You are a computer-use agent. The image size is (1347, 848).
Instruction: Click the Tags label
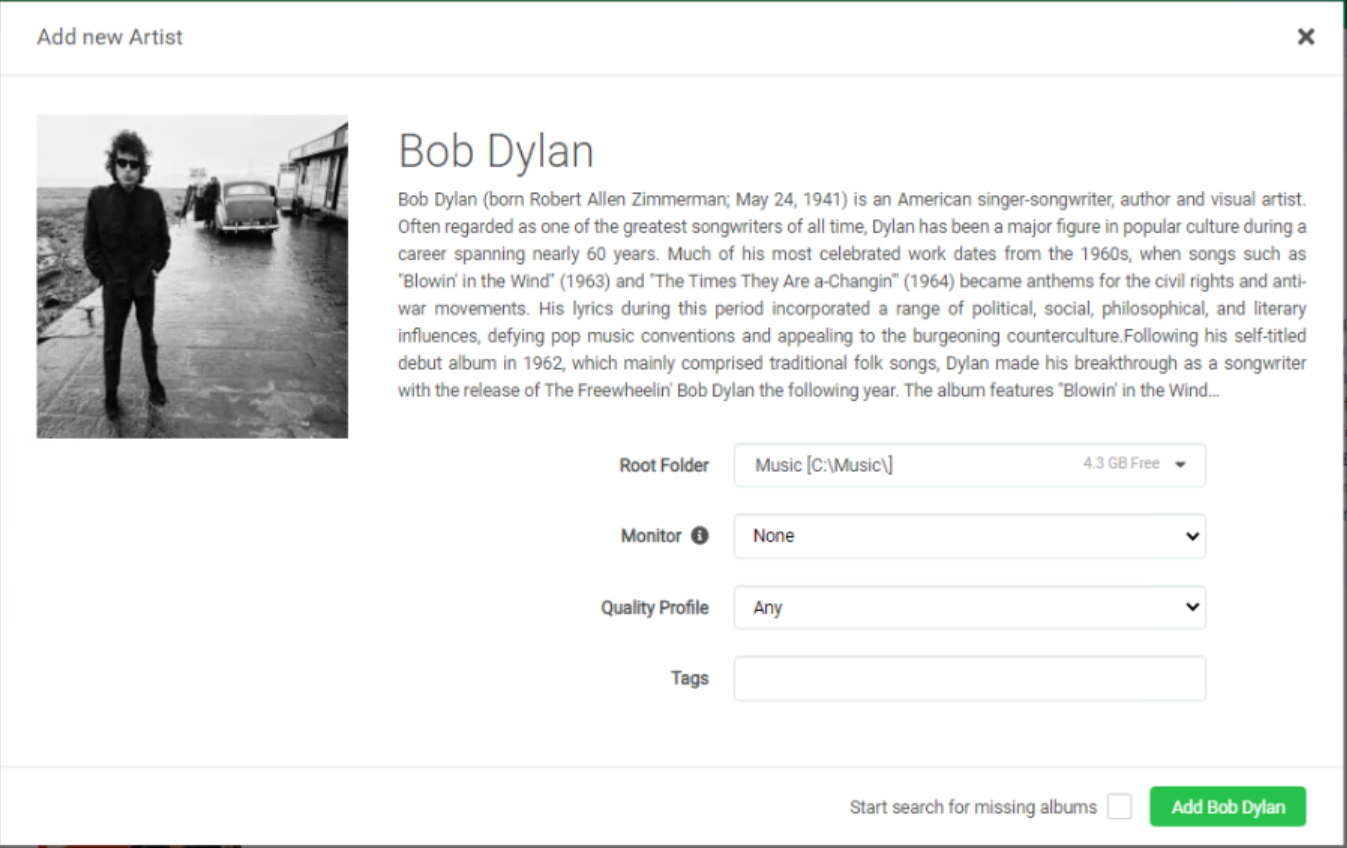[690, 678]
